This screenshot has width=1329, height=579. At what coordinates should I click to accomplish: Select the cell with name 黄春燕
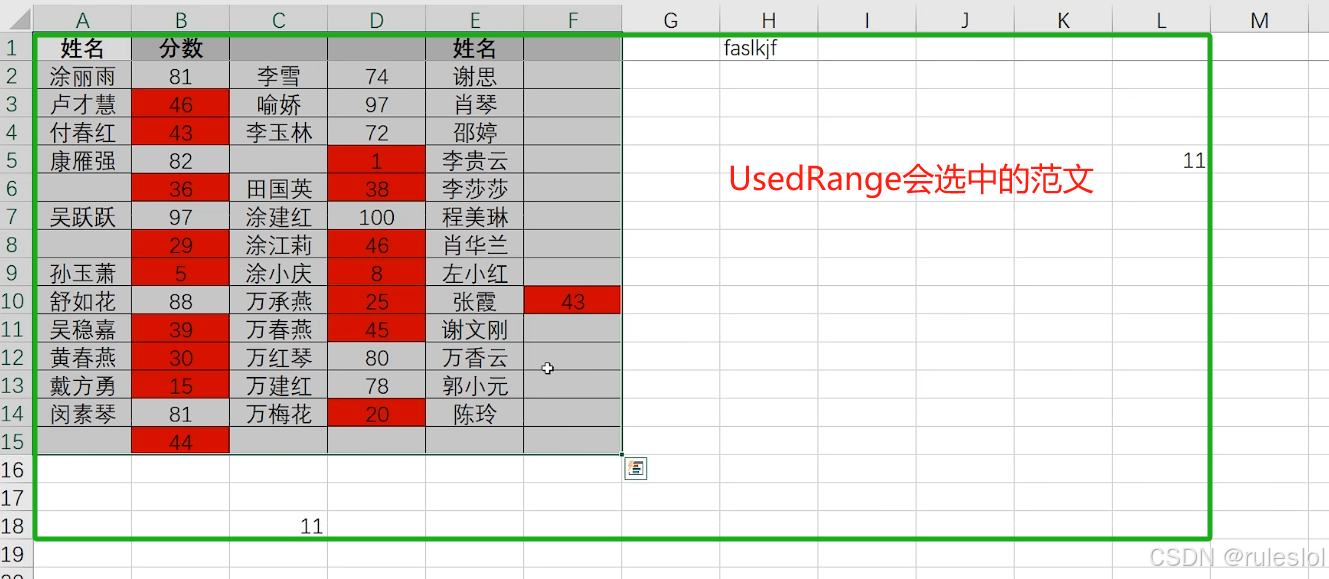[x=83, y=357]
